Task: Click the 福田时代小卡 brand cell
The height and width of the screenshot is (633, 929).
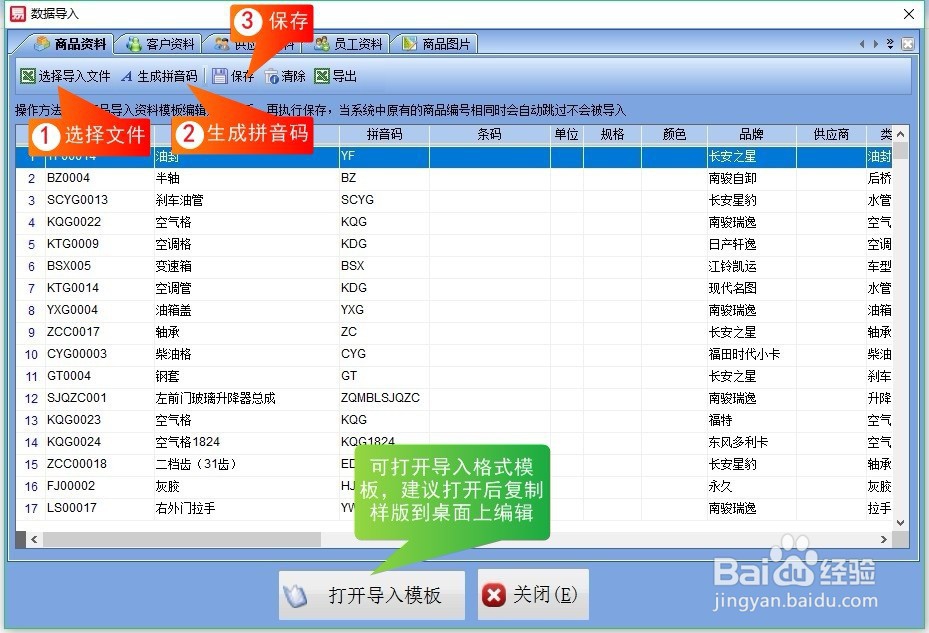Action: click(751, 354)
